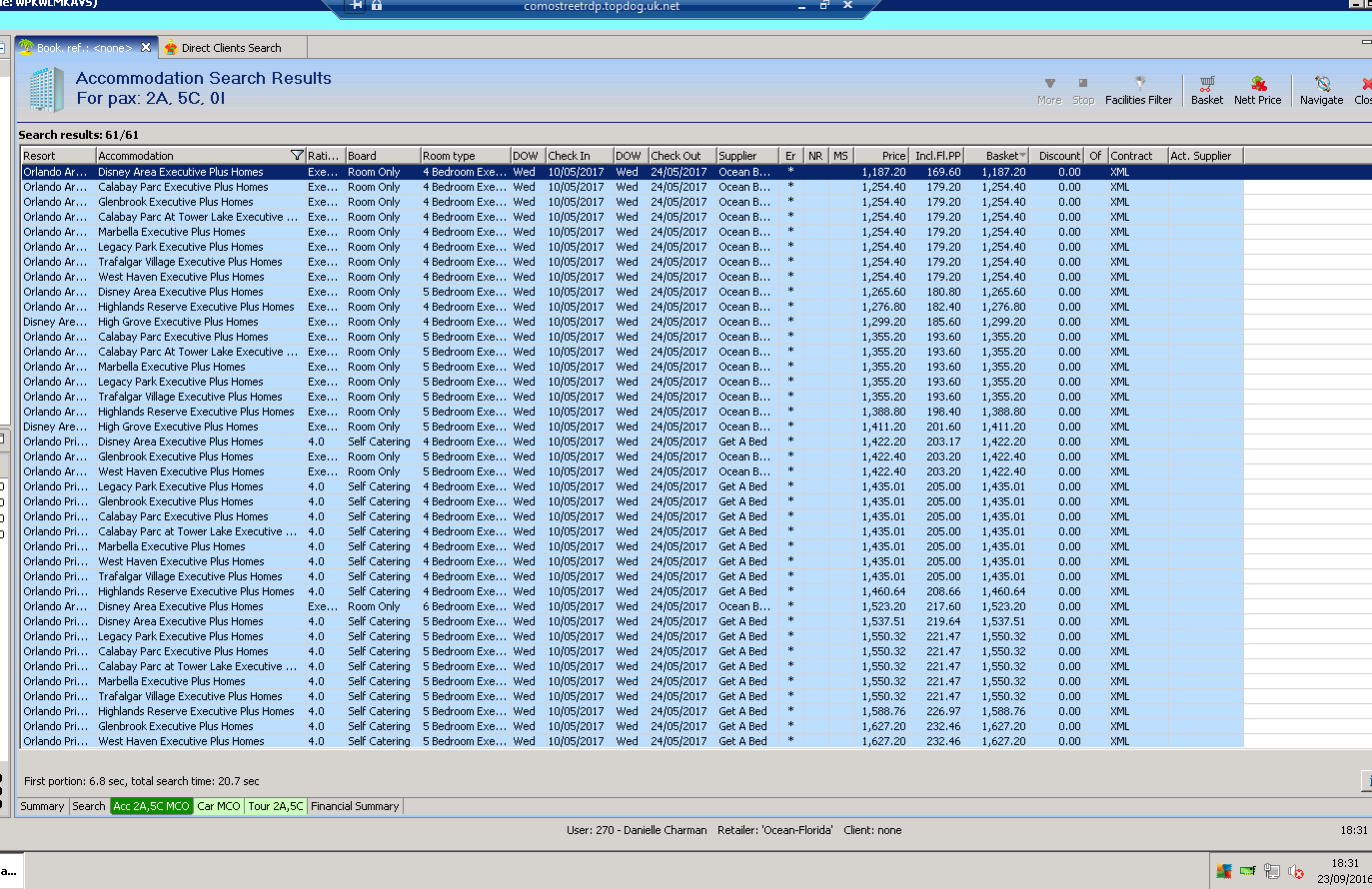Screen dimensions: 1372x889
Task: Select the row with Incl.Fl.PP 198.40
Action: click(x=633, y=412)
